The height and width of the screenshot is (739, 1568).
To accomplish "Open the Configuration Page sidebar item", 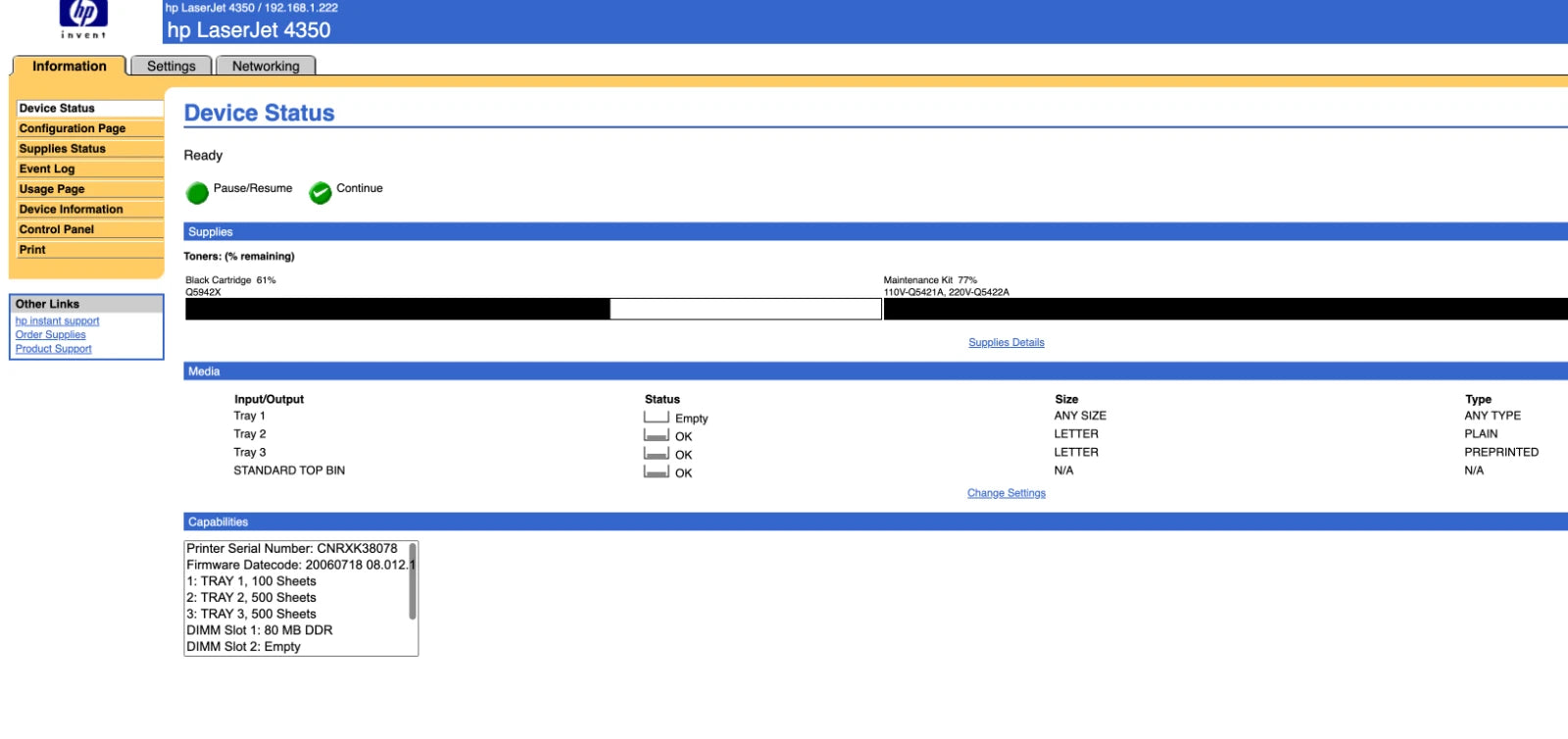I will 90,128.
